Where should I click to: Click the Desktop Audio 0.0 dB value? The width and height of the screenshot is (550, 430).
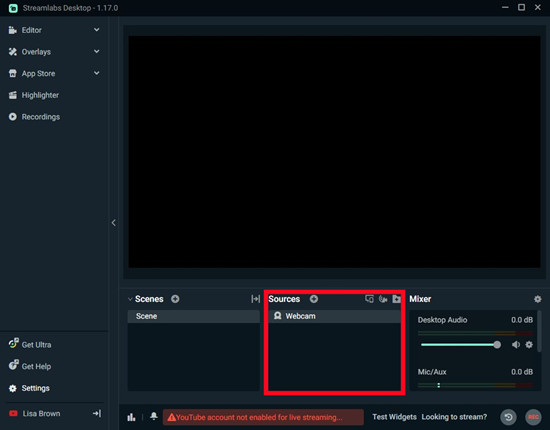[522, 320]
